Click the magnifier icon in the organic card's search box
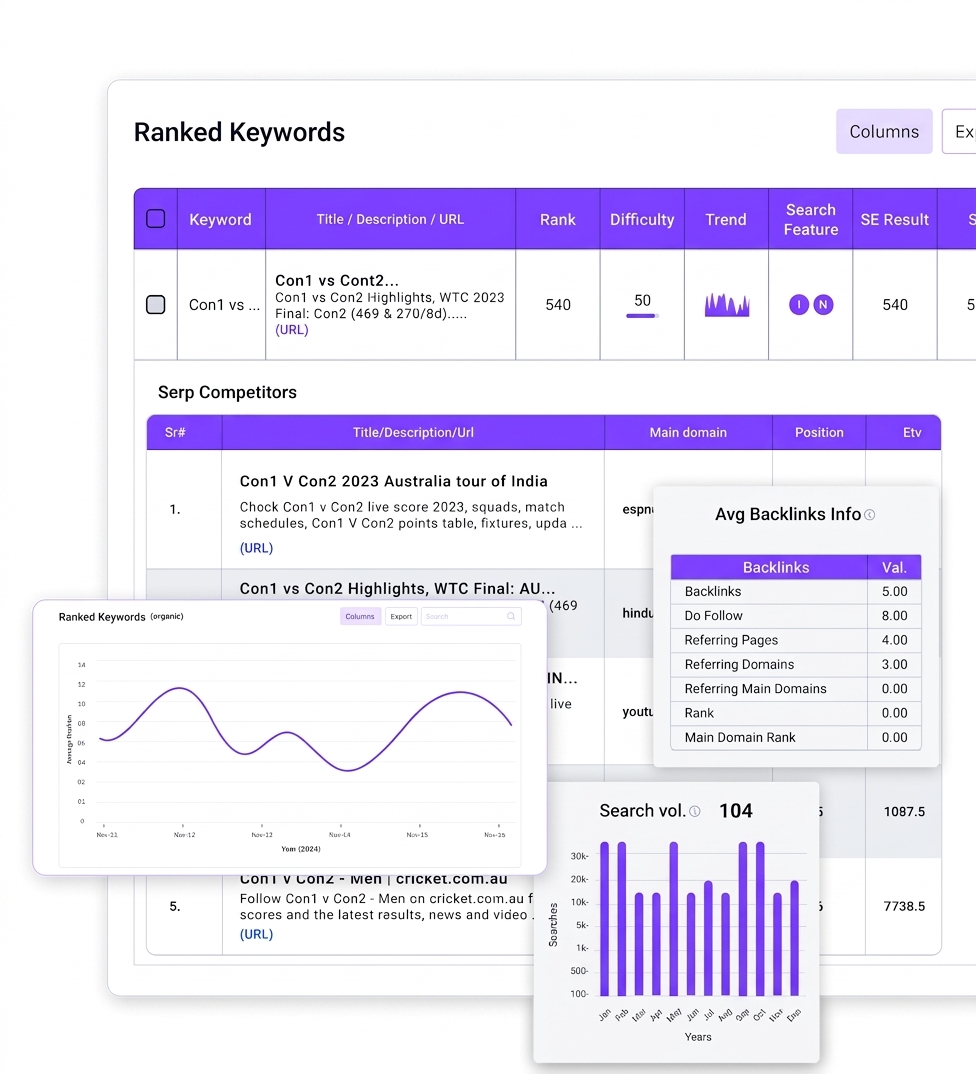Image resolution: width=976 pixels, height=1074 pixels. click(x=511, y=616)
